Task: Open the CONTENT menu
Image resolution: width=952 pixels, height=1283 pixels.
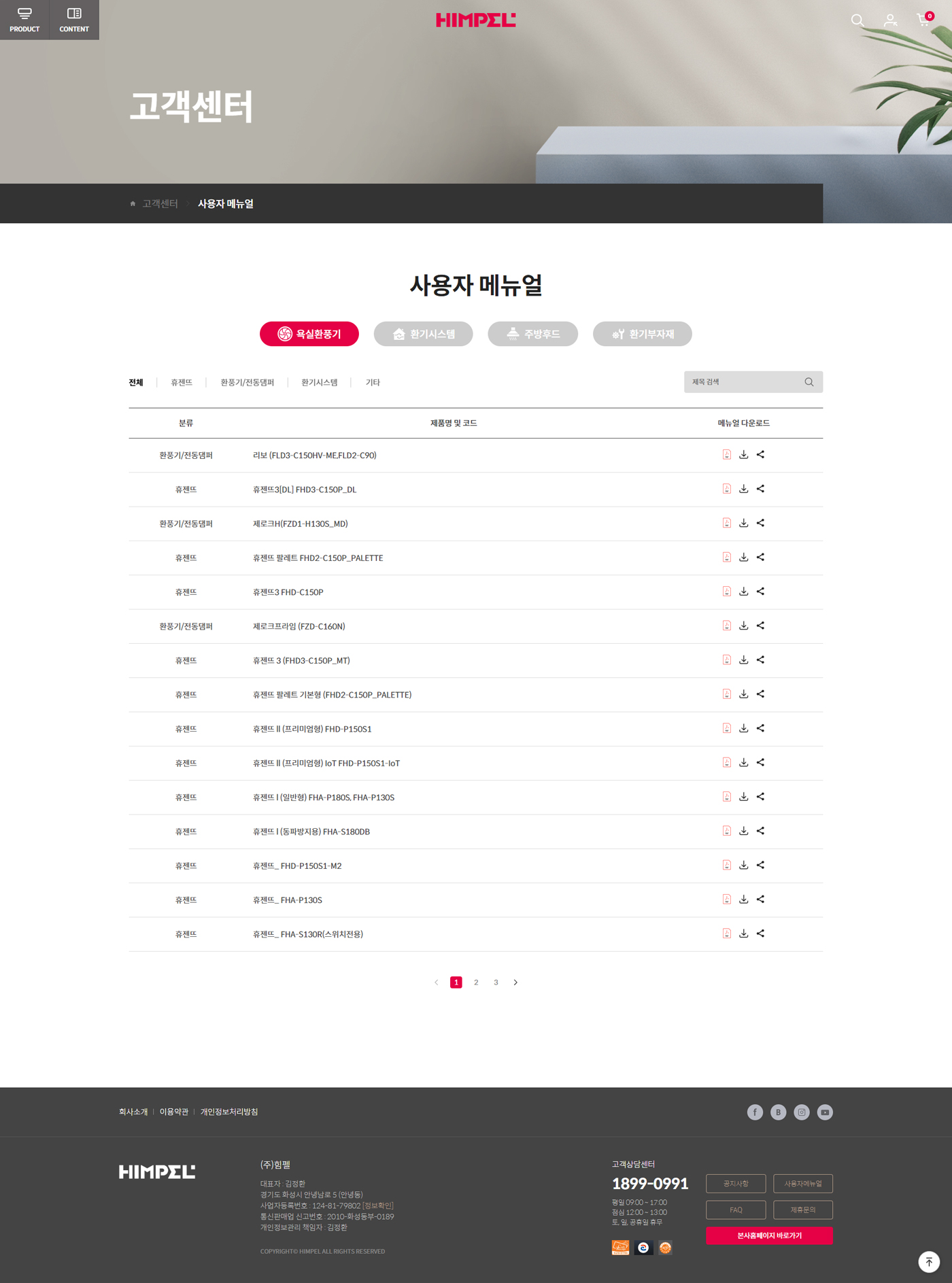Action: pos(74,20)
